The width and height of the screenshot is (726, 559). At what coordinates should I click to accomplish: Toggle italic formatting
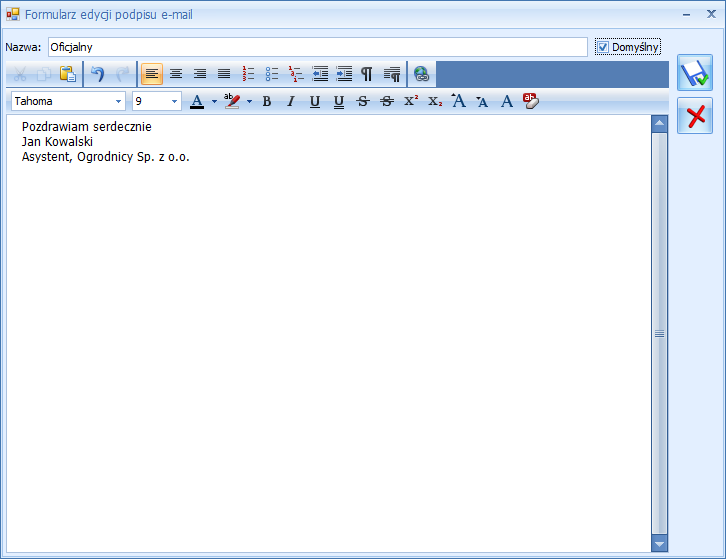point(291,101)
